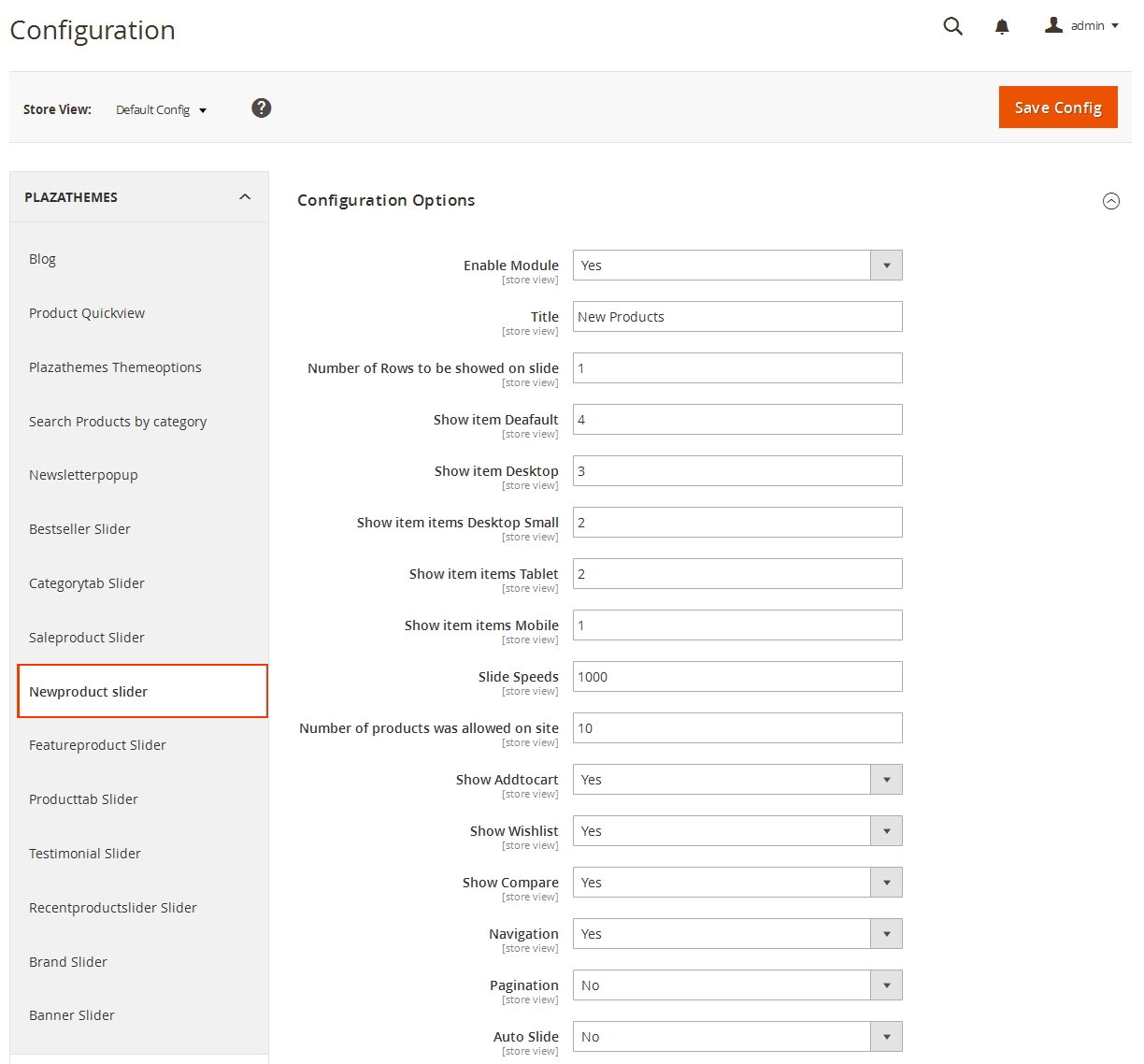1144x1064 pixels.
Task: Open the Show Wishlist dropdown
Action: (x=736, y=831)
